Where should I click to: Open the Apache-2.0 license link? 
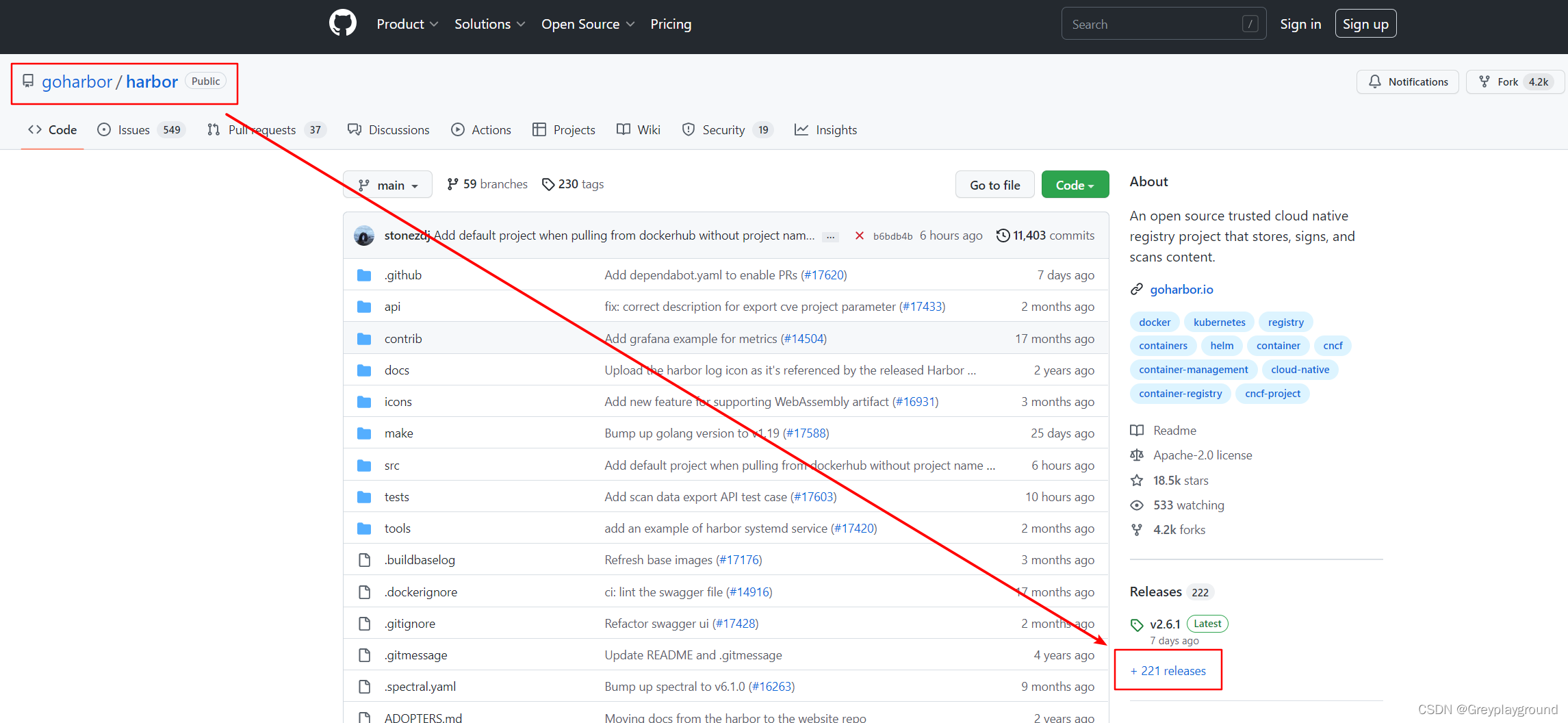(1203, 455)
